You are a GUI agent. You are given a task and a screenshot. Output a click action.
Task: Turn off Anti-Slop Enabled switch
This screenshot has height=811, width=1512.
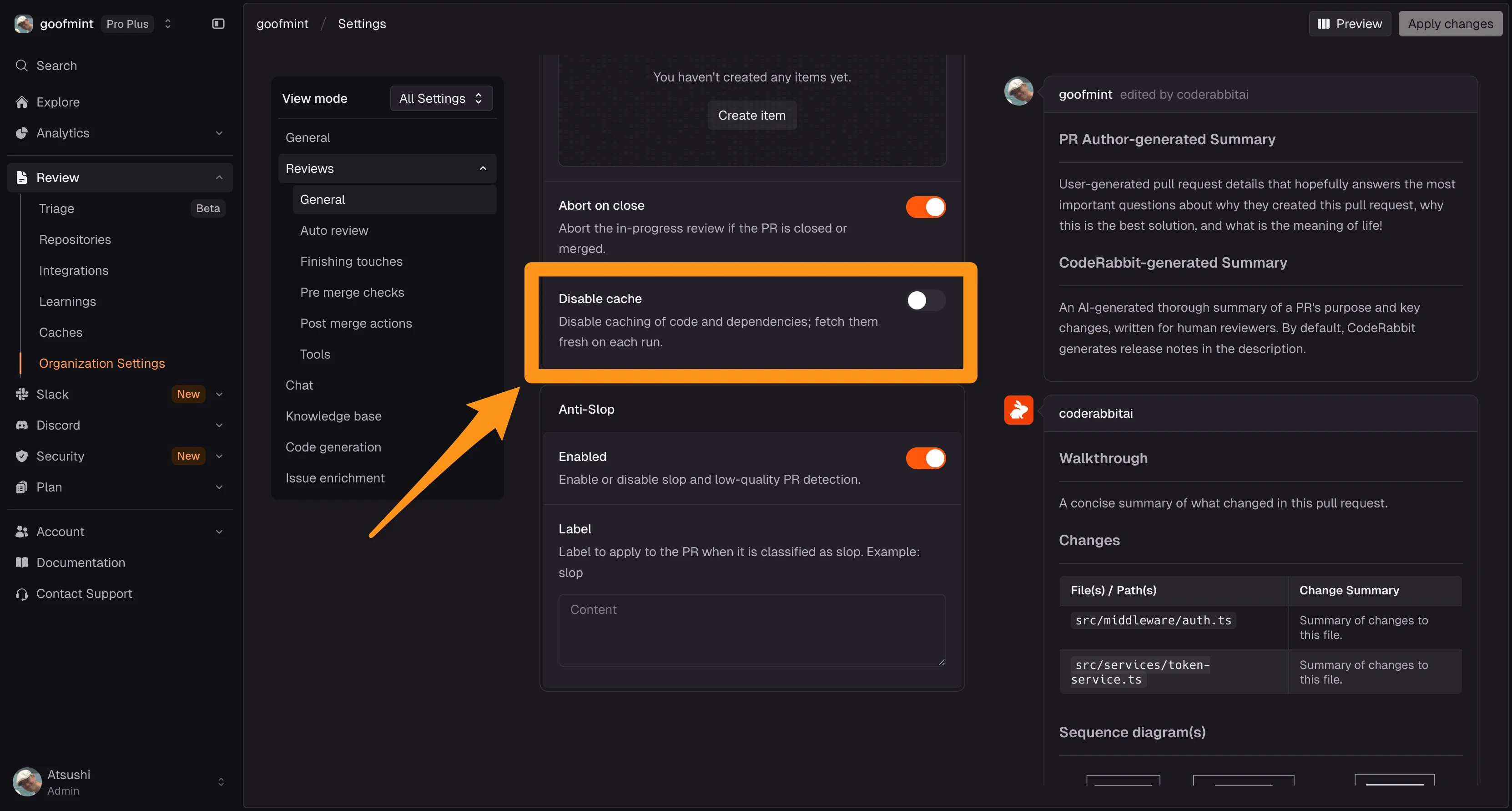coord(926,458)
